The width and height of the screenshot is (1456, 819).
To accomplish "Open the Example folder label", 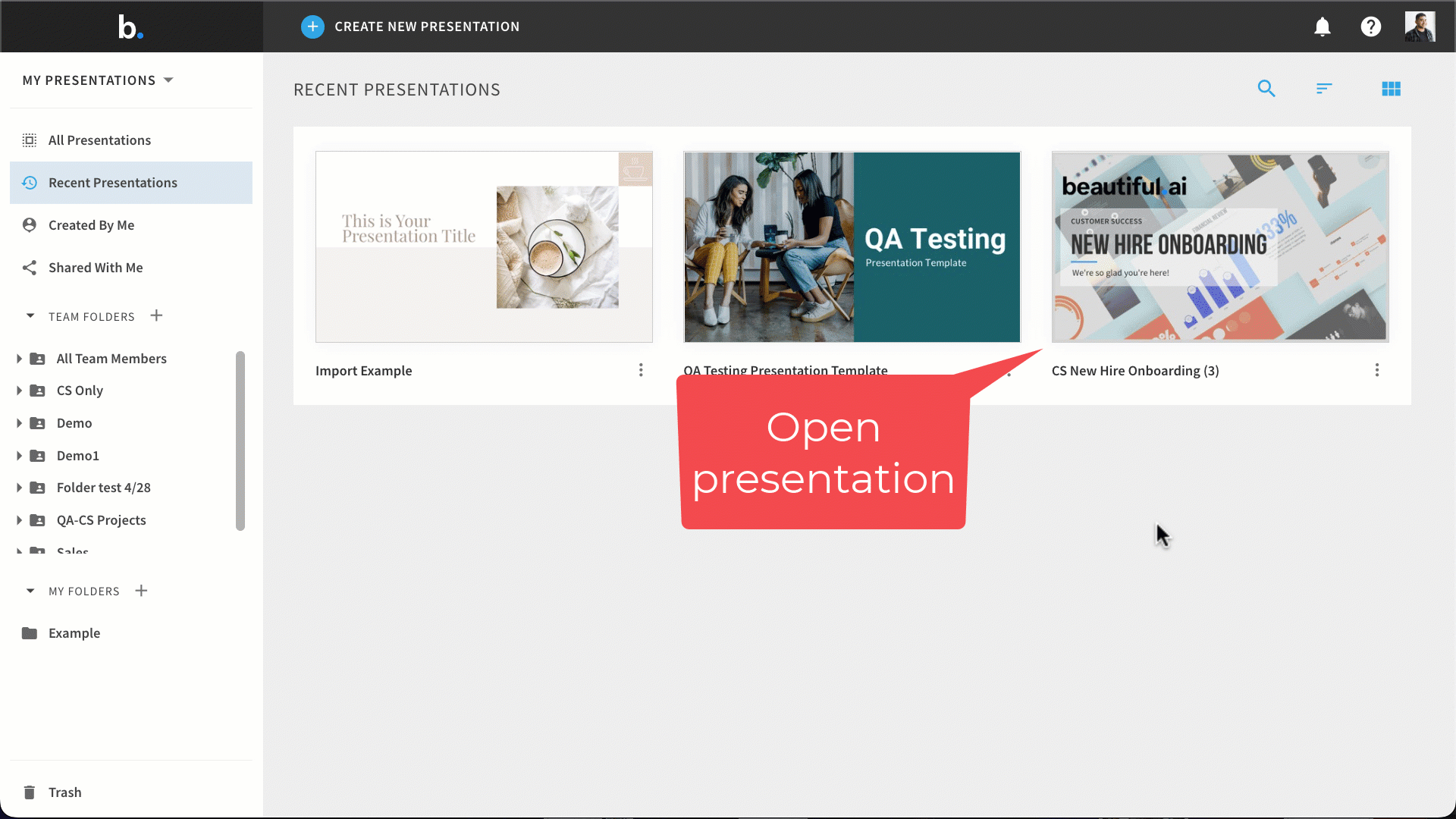I will coord(74,633).
